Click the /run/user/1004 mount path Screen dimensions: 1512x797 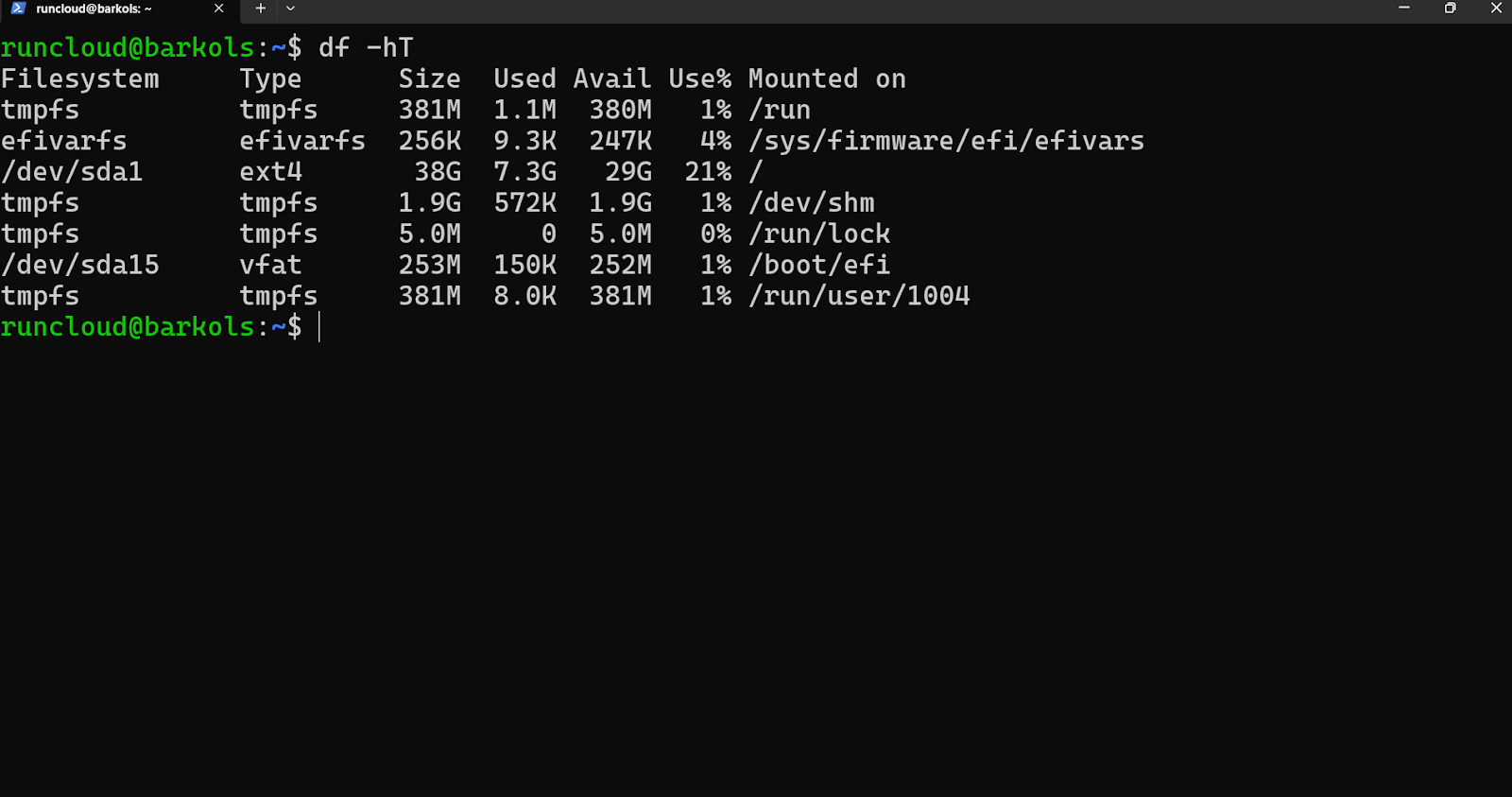pyautogui.click(x=859, y=297)
